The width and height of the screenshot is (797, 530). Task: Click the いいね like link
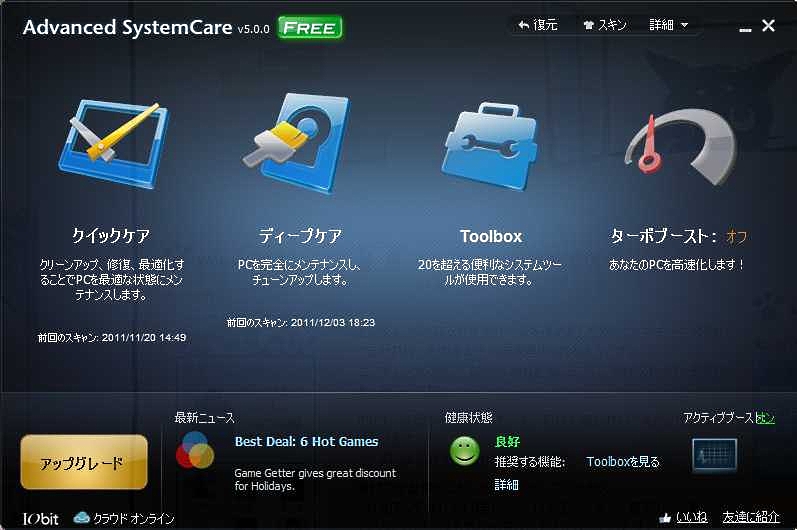(691, 517)
